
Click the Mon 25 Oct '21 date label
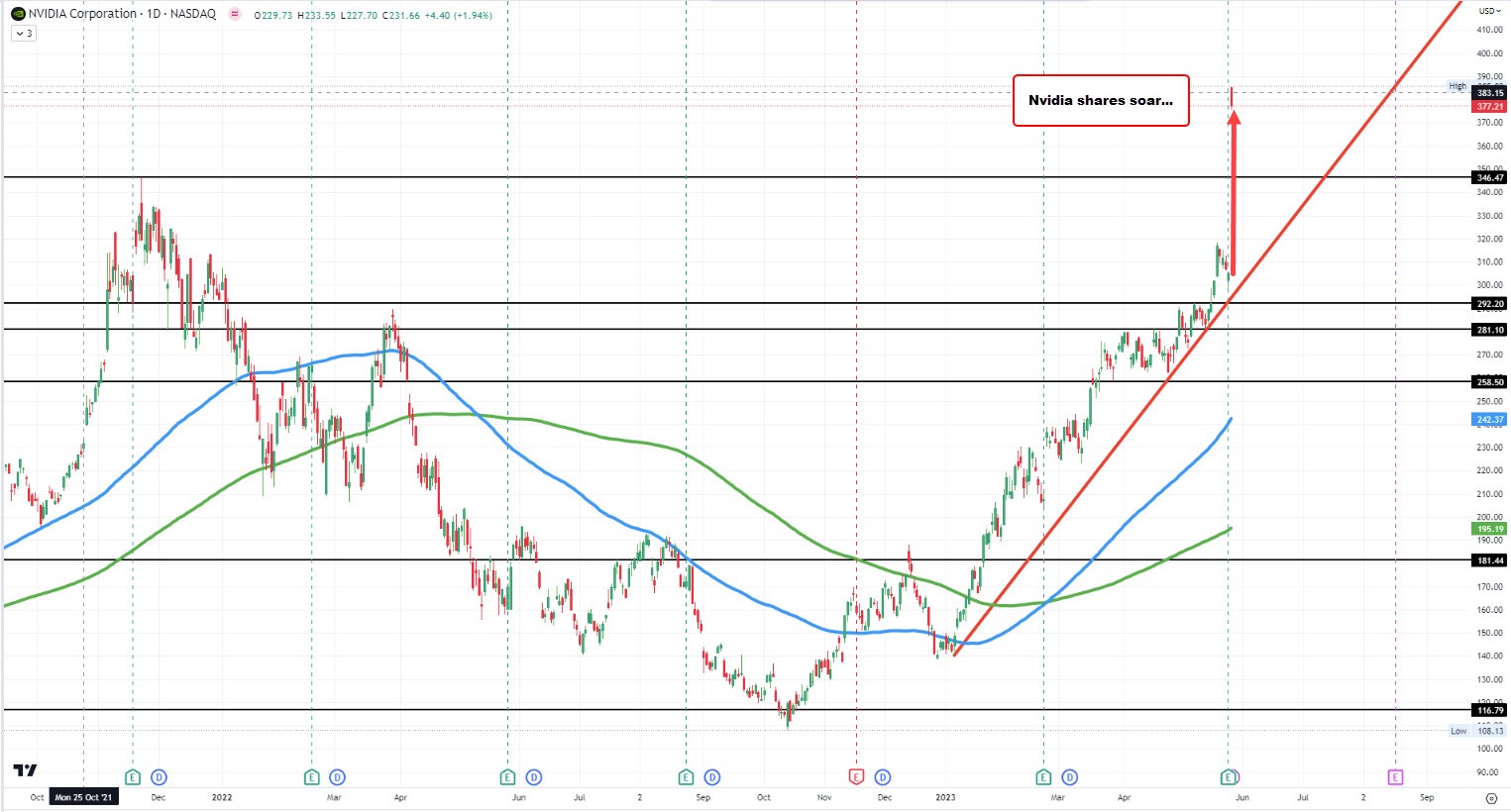84,797
